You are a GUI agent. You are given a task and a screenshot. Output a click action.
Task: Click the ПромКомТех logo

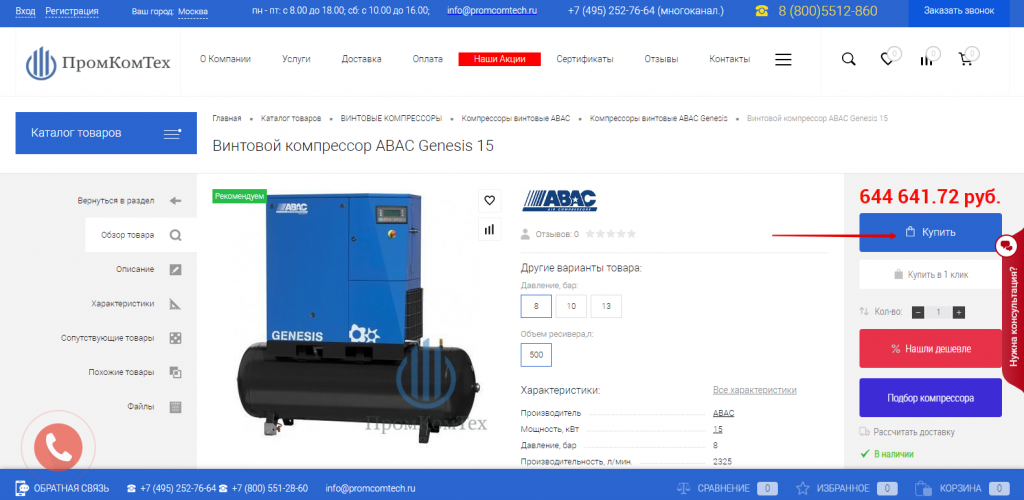tap(98, 63)
